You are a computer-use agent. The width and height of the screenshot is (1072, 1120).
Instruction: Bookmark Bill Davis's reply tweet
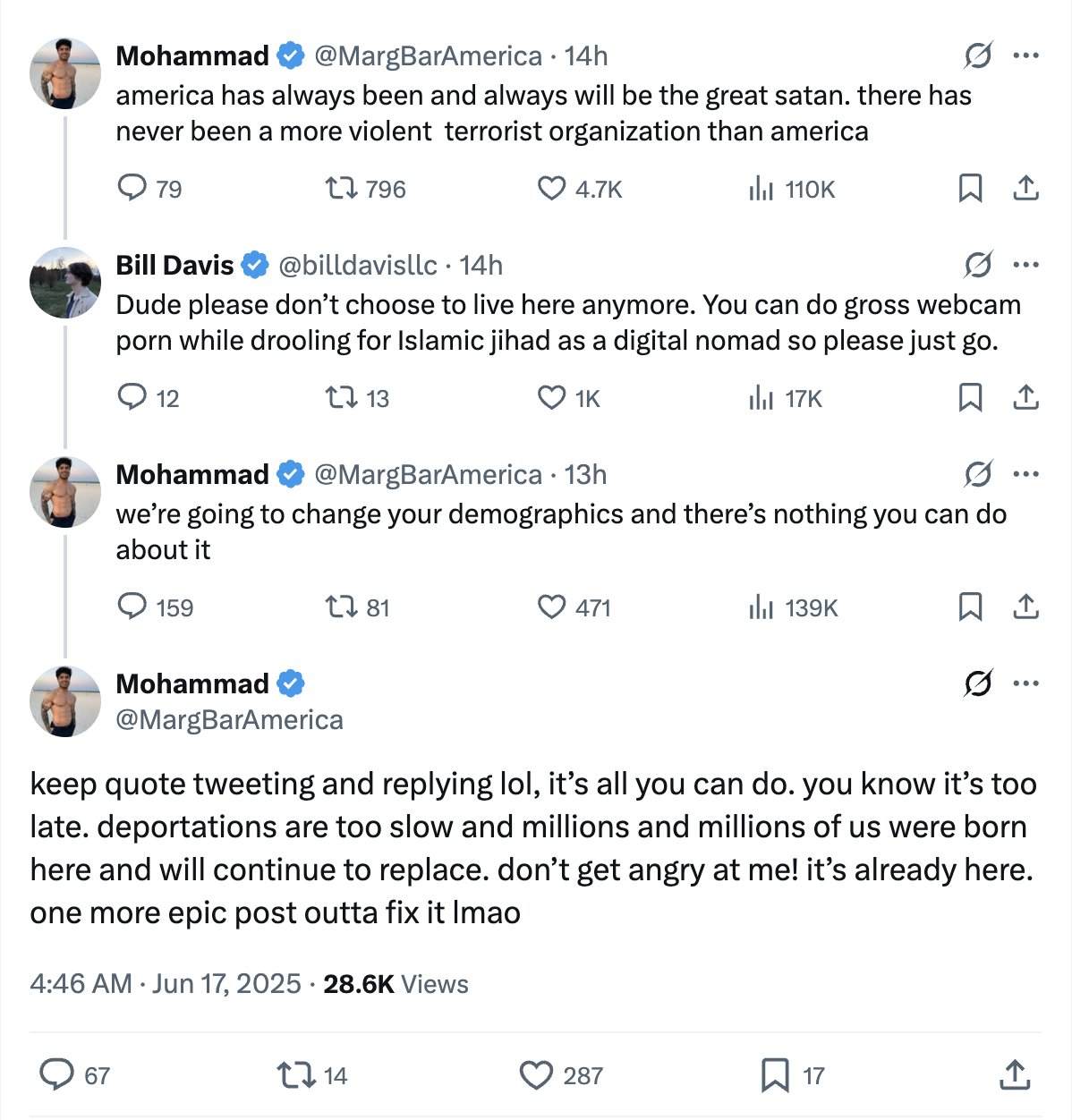tap(970, 397)
